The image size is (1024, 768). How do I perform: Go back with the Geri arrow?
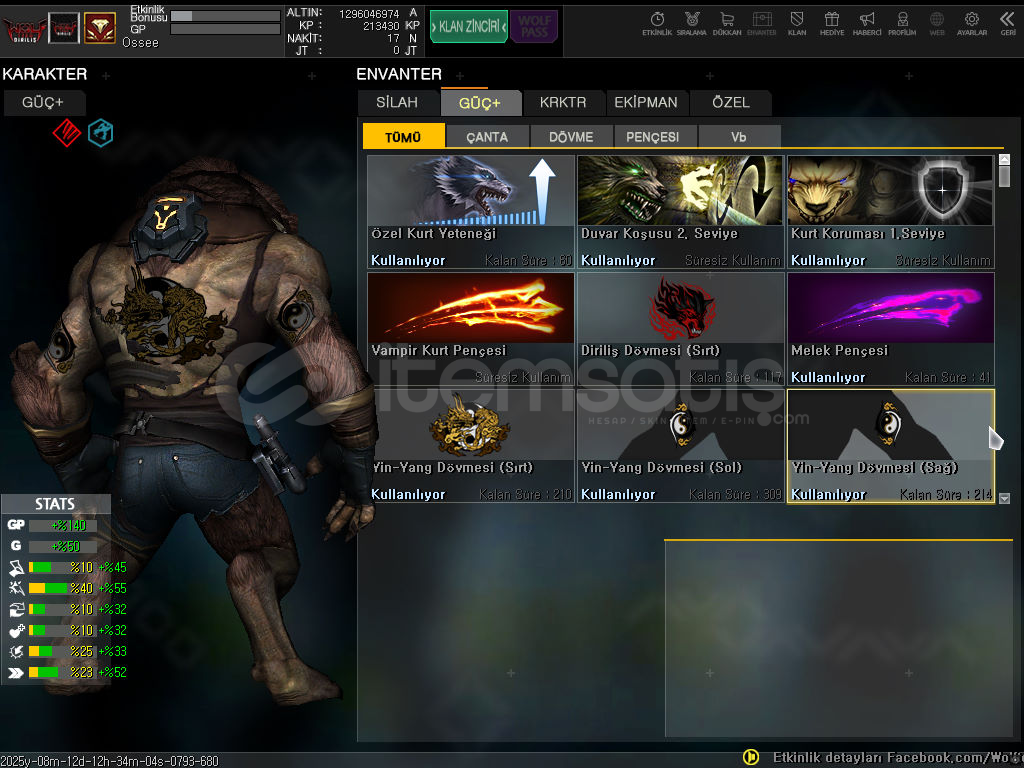[1008, 23]
